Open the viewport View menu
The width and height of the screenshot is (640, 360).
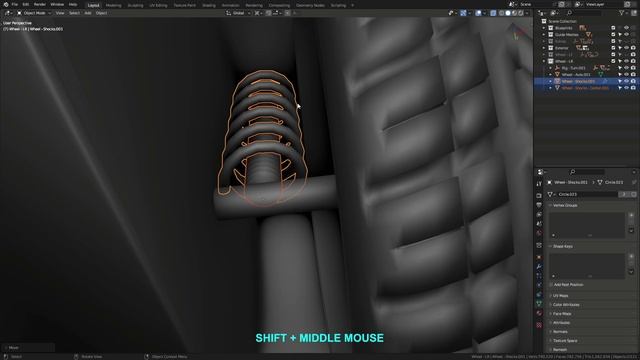point(60,13)
